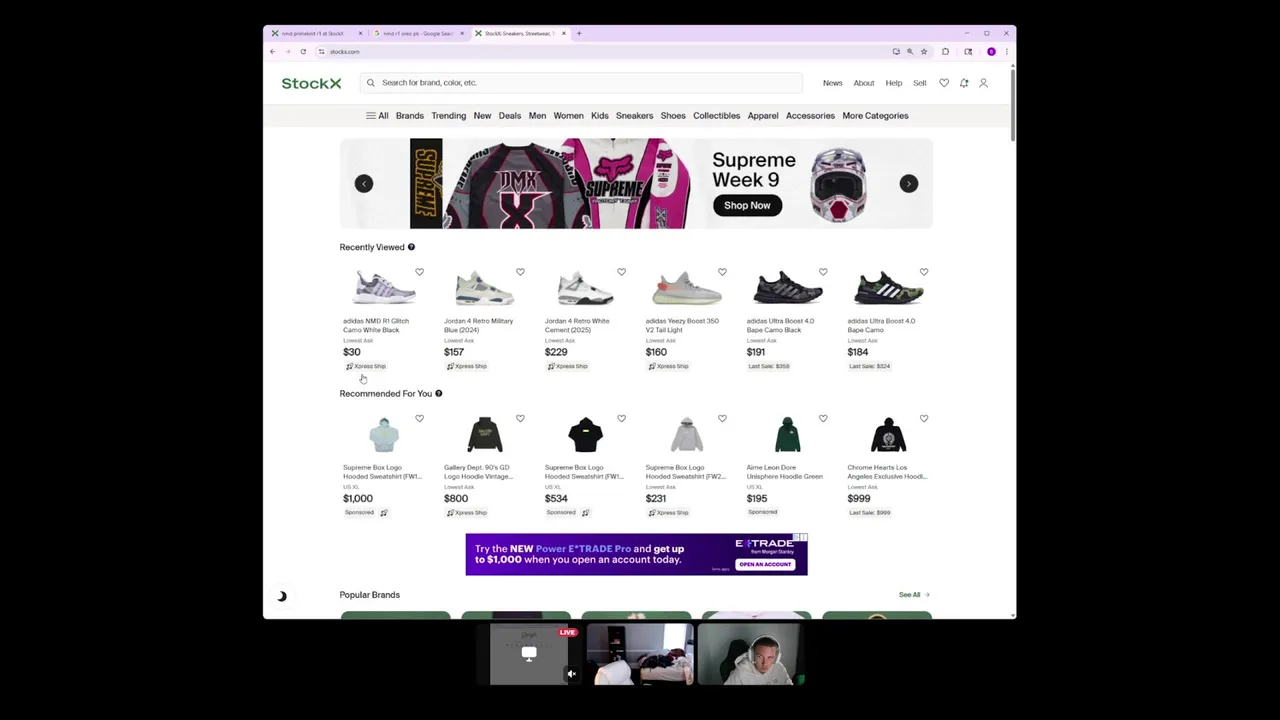Toggle dark mode moon icon
Viewport: 1280px width, 720px height.
tap(282, 596)
